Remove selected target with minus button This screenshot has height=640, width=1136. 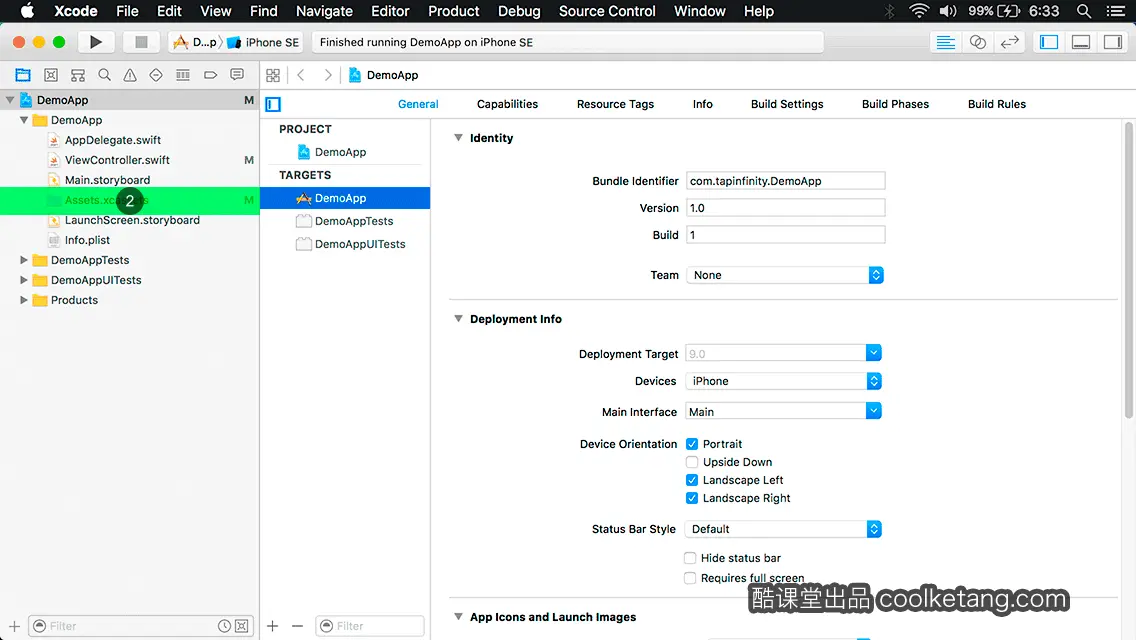point(297,626)
